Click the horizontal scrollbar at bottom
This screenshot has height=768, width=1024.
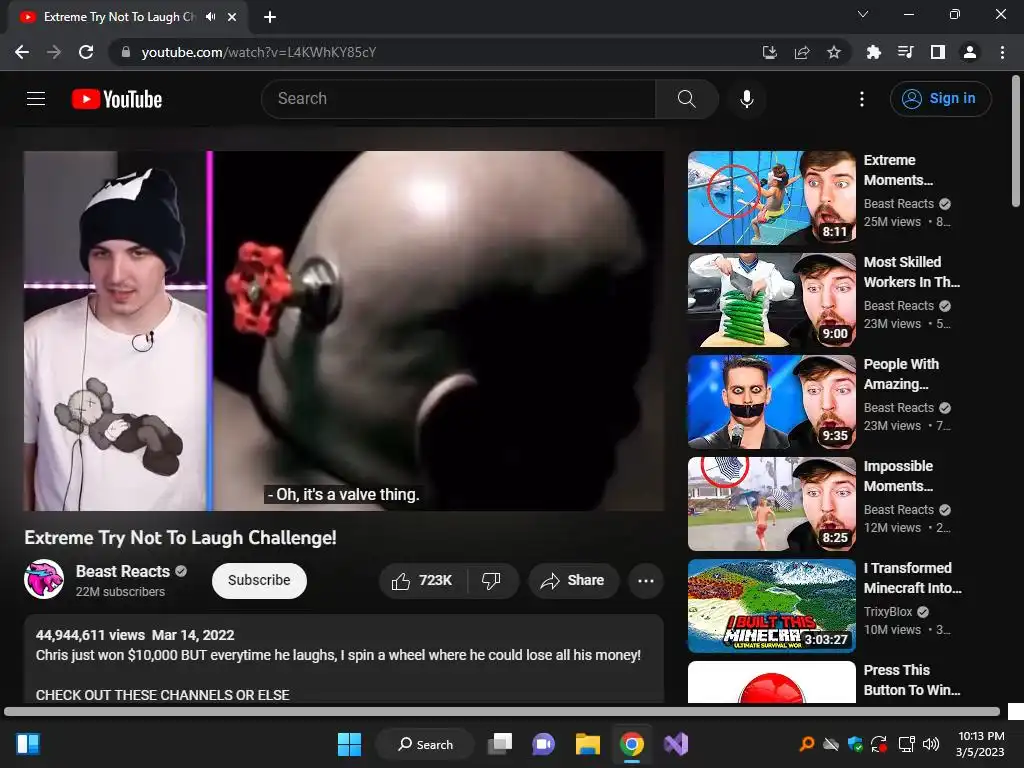click(502, 711)
